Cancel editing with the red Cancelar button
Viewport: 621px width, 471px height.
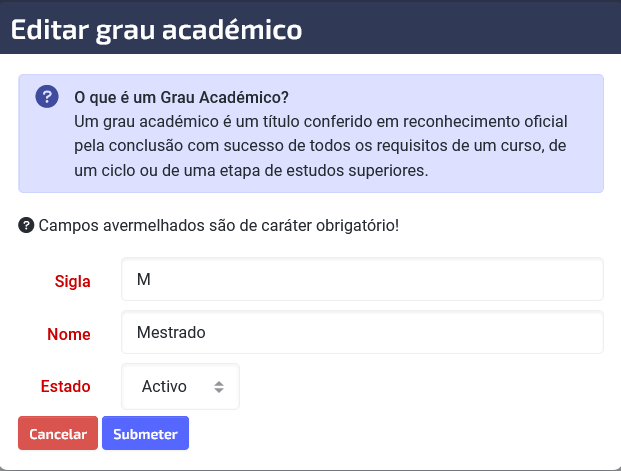pos(58,433)
